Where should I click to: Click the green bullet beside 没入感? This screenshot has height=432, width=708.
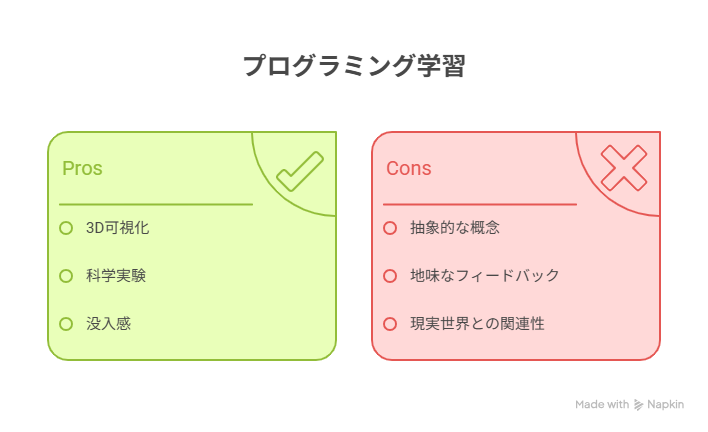(66, 324)
